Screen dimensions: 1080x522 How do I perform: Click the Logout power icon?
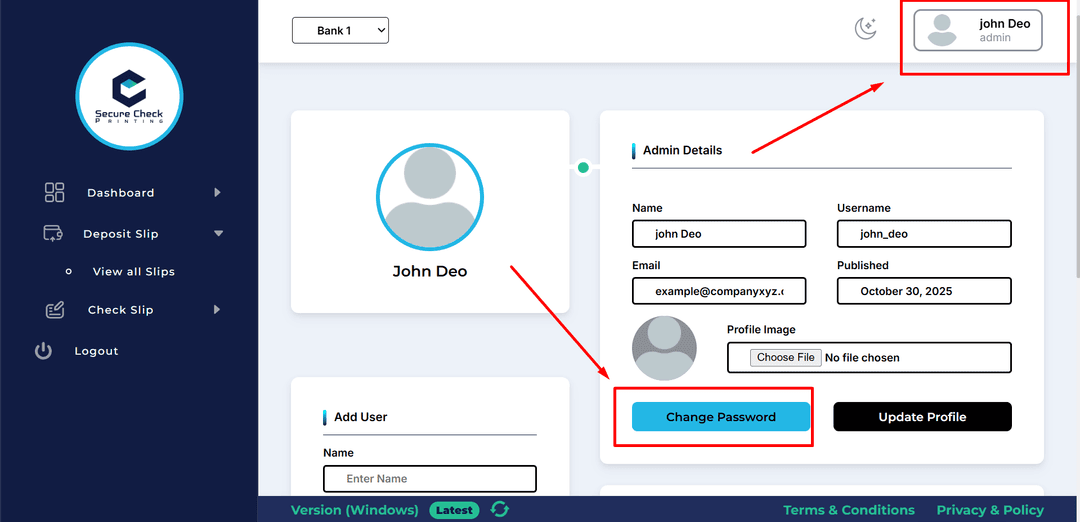(43, 351)
